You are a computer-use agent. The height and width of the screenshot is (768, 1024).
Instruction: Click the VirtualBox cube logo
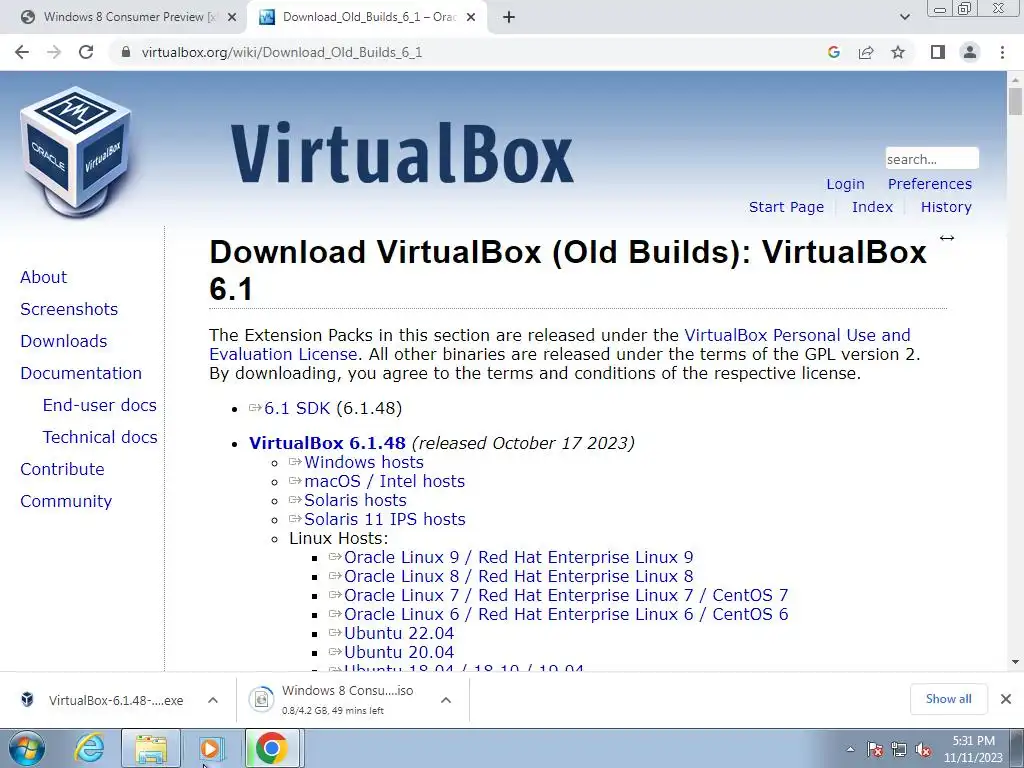76,151
